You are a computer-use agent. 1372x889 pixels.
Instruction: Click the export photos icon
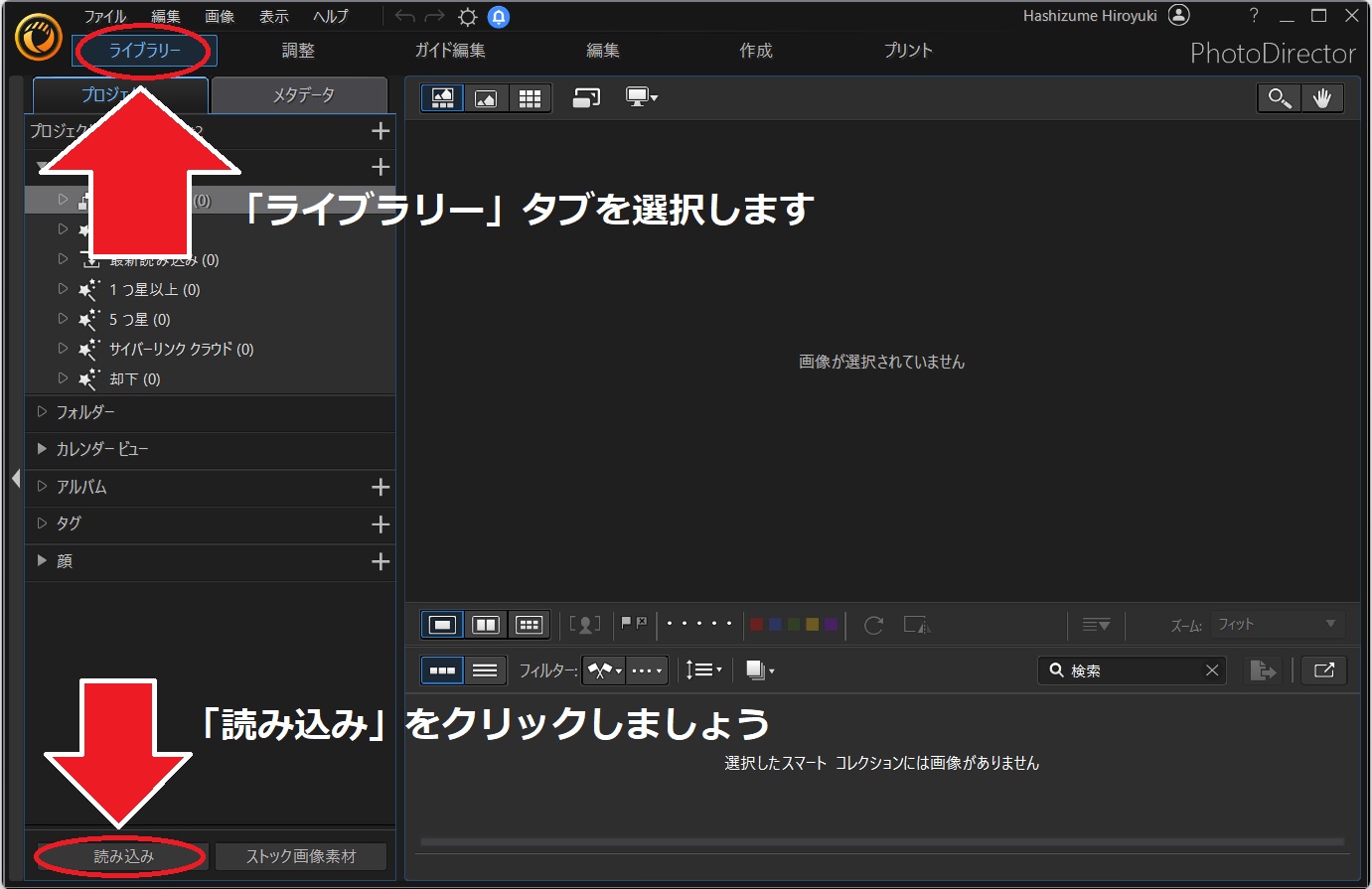click(1263, 669)
